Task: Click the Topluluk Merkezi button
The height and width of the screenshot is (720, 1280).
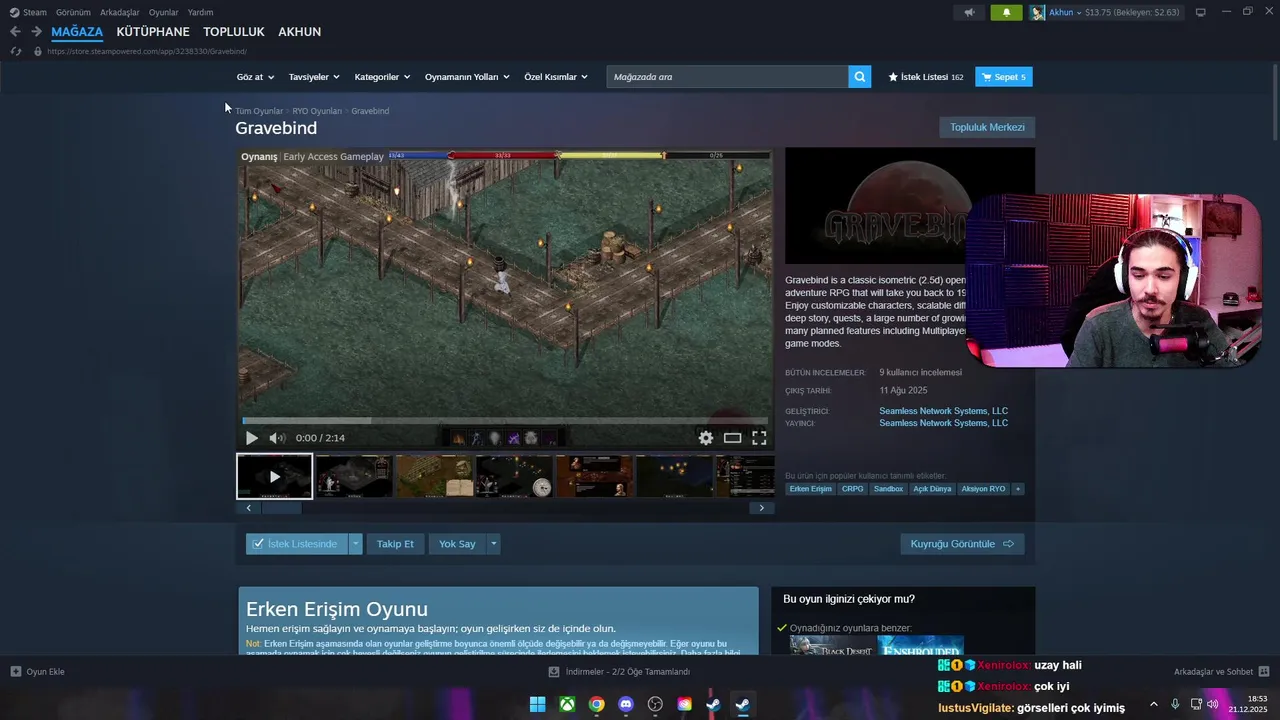Action: click(x=987, y=127)
